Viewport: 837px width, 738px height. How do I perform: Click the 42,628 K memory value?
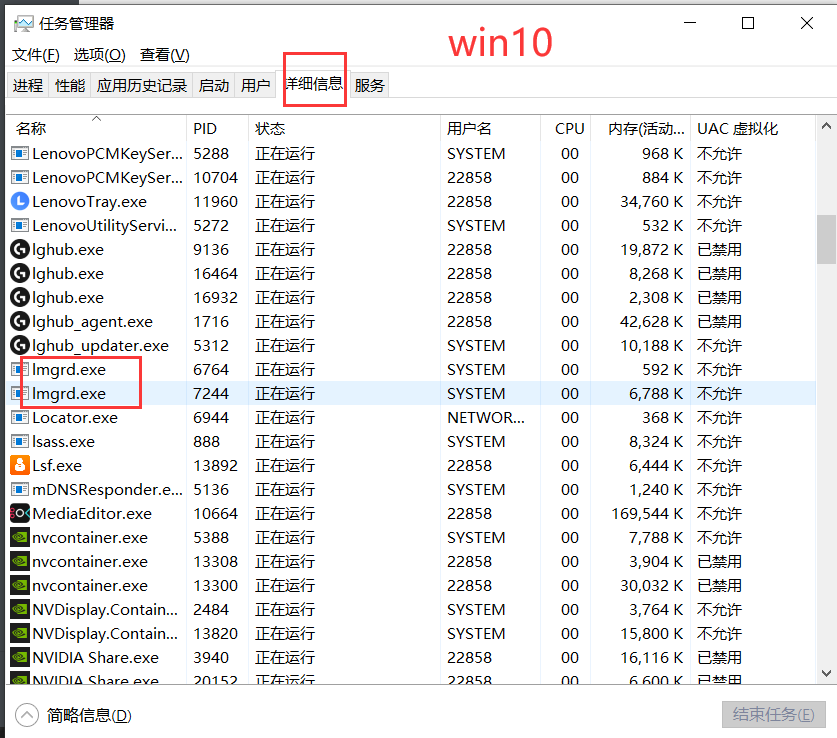pos(651,321)
